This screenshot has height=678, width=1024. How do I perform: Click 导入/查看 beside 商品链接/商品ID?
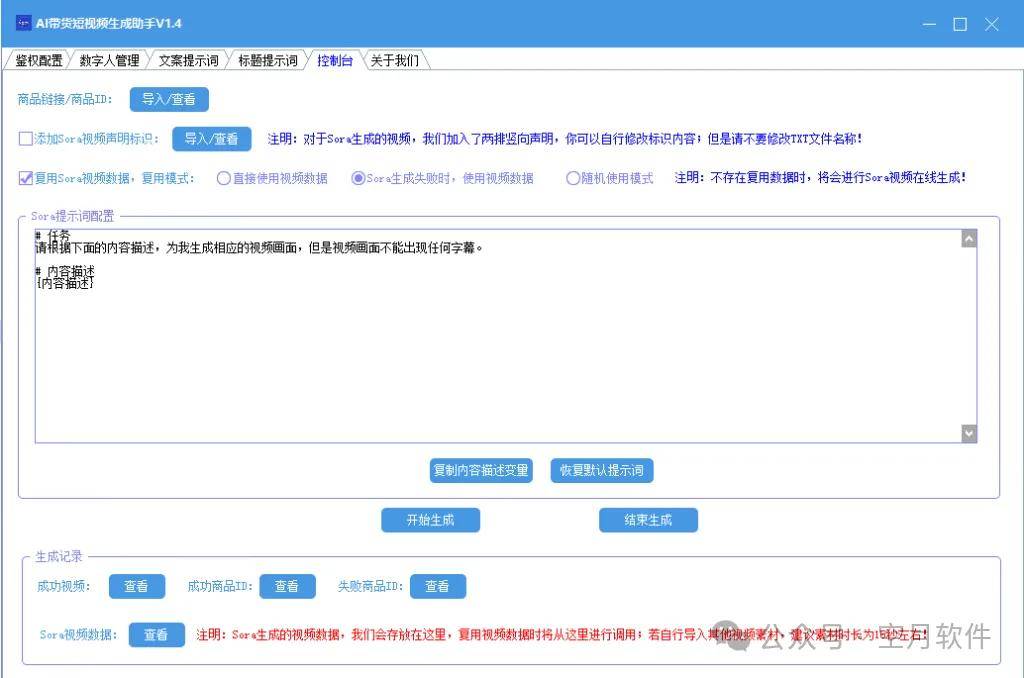pos(169,99)
